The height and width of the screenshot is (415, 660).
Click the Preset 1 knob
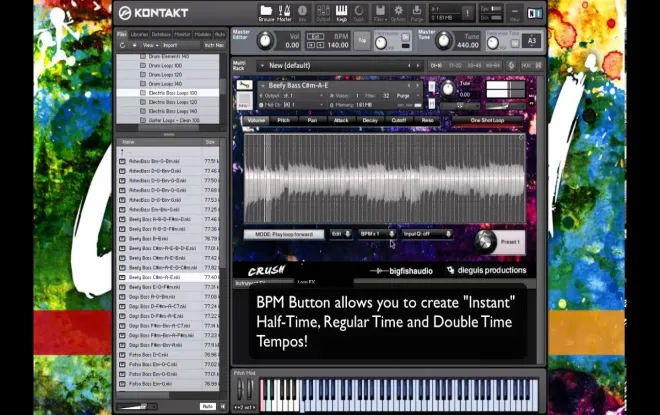(485, 242)
